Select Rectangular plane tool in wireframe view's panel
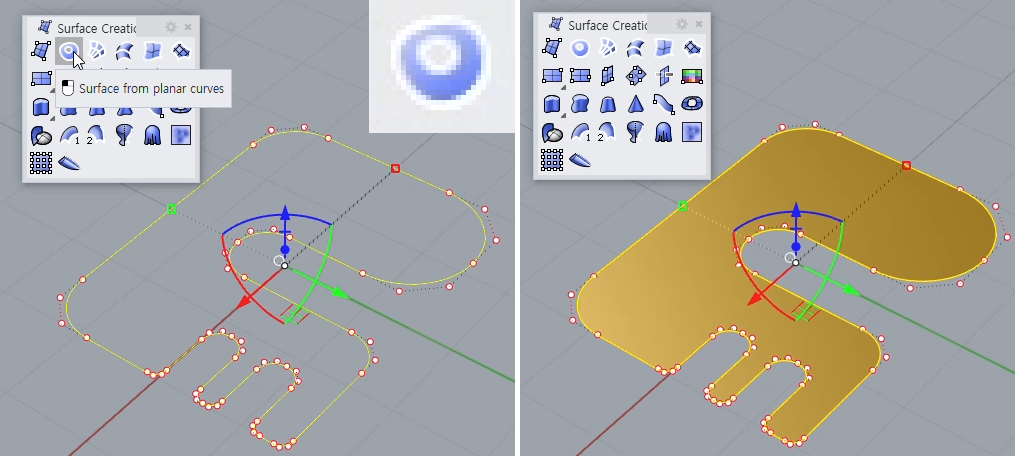 [x=41, y=78]
